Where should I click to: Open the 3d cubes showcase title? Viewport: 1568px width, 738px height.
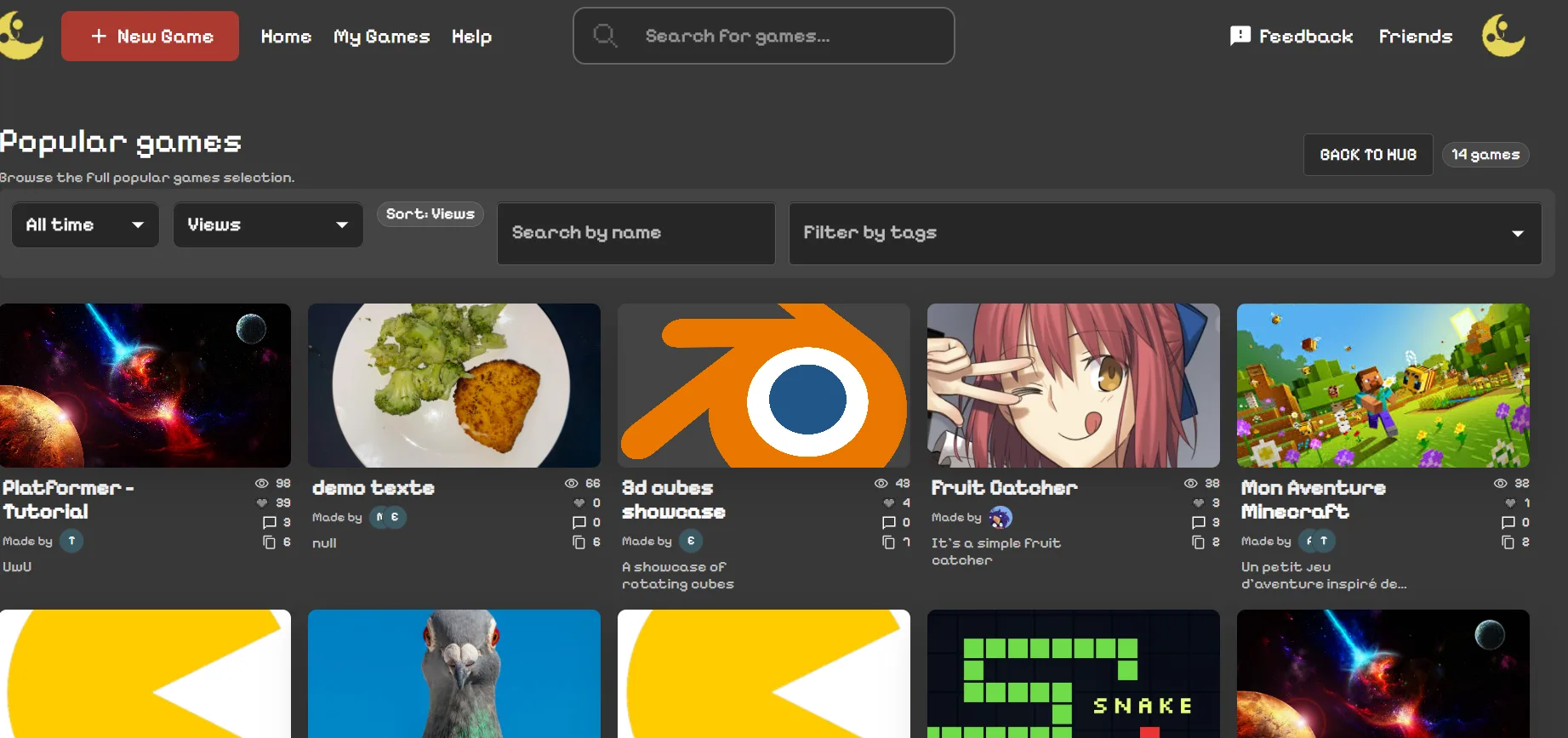tap(674, 500)
